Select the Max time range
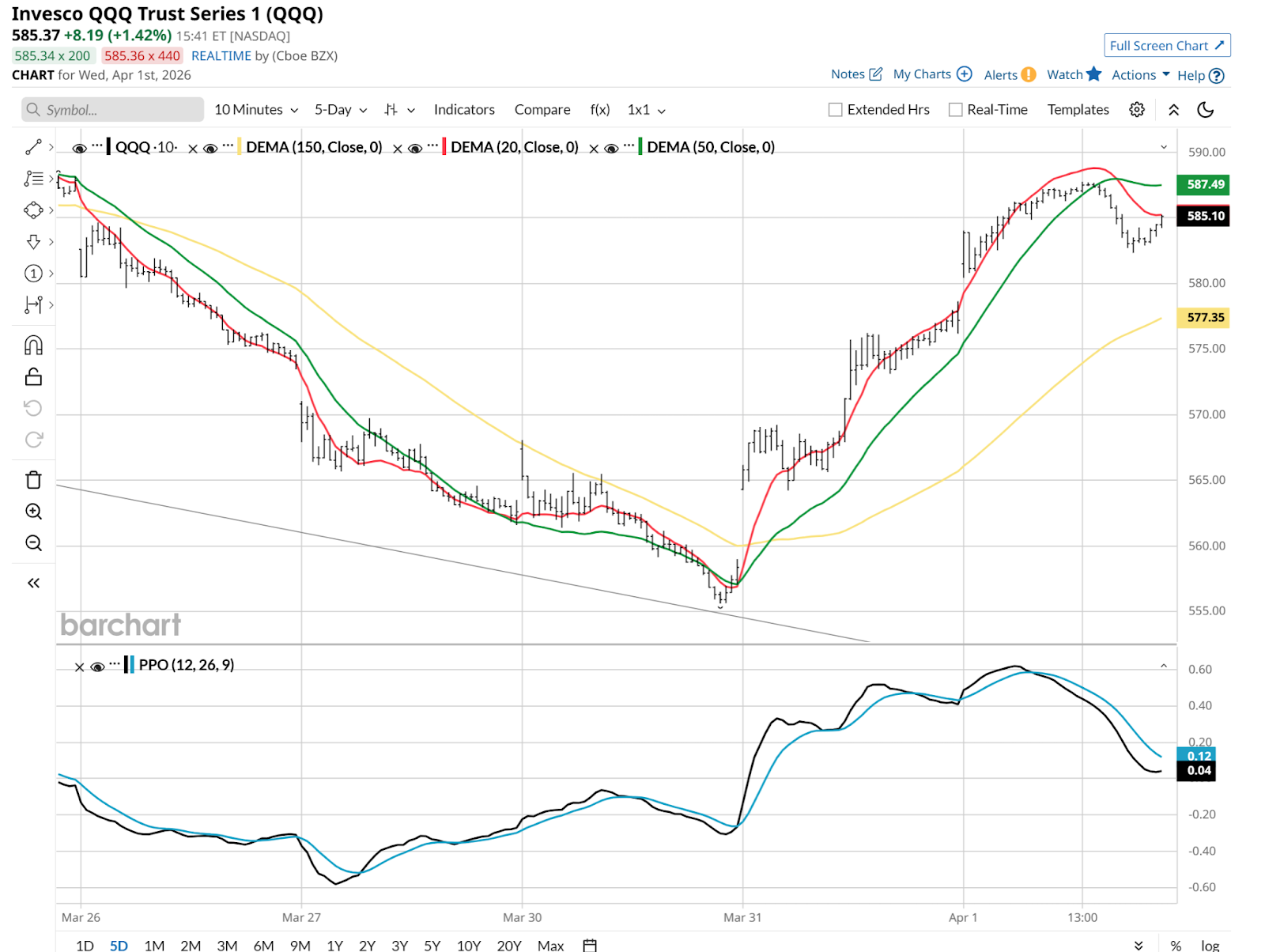This screenshot has width=1265, height=952. pos(550,945)
